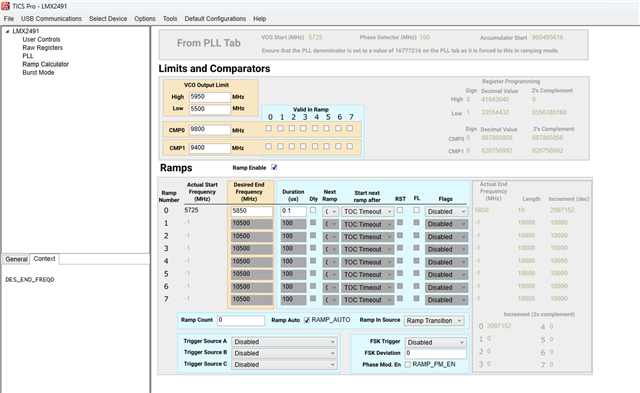Switch to the General tab
This screenshot has width=640, height=393.
[16, 259]
